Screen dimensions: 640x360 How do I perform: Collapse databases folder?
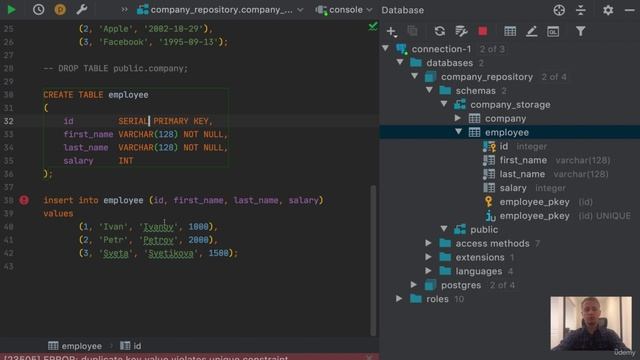400,62
